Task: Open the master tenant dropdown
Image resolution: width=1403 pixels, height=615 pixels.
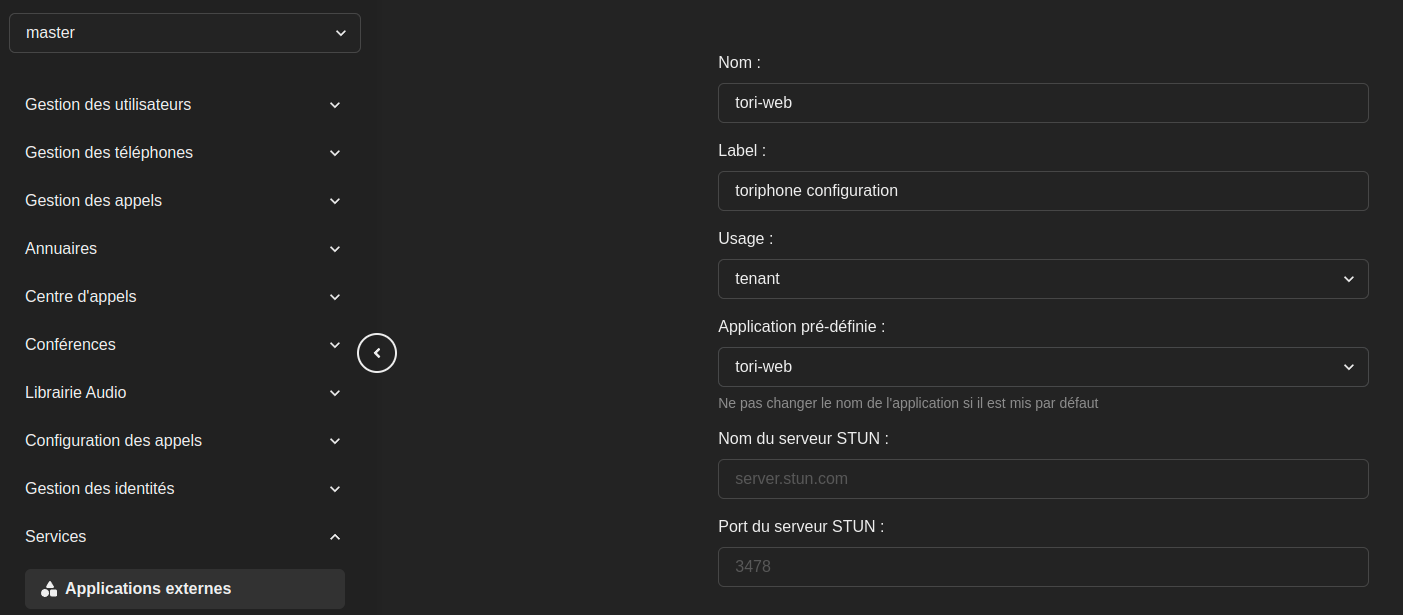Action: (185, 33)
